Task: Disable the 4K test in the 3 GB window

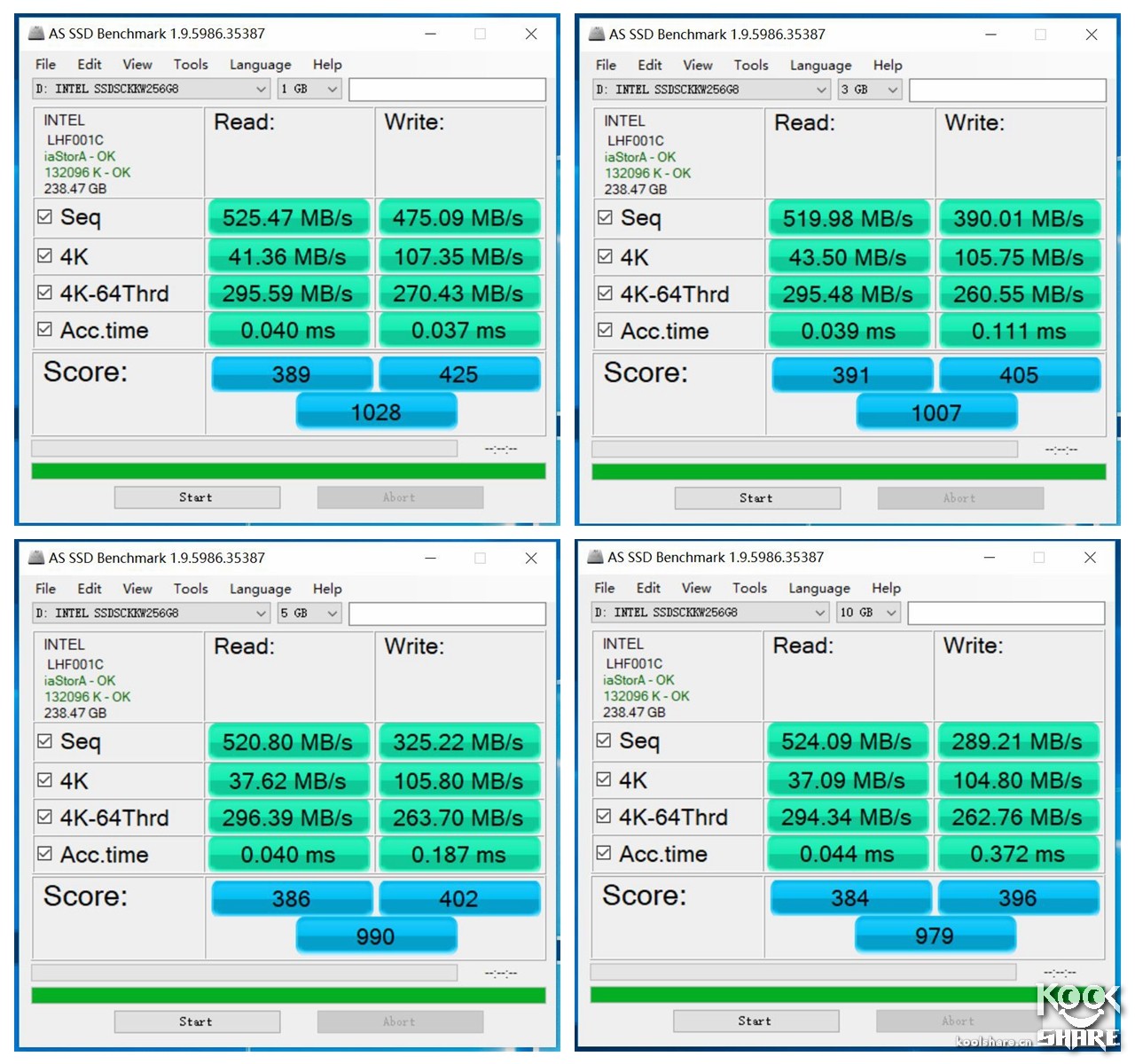Action: click(x=606, y=256)
